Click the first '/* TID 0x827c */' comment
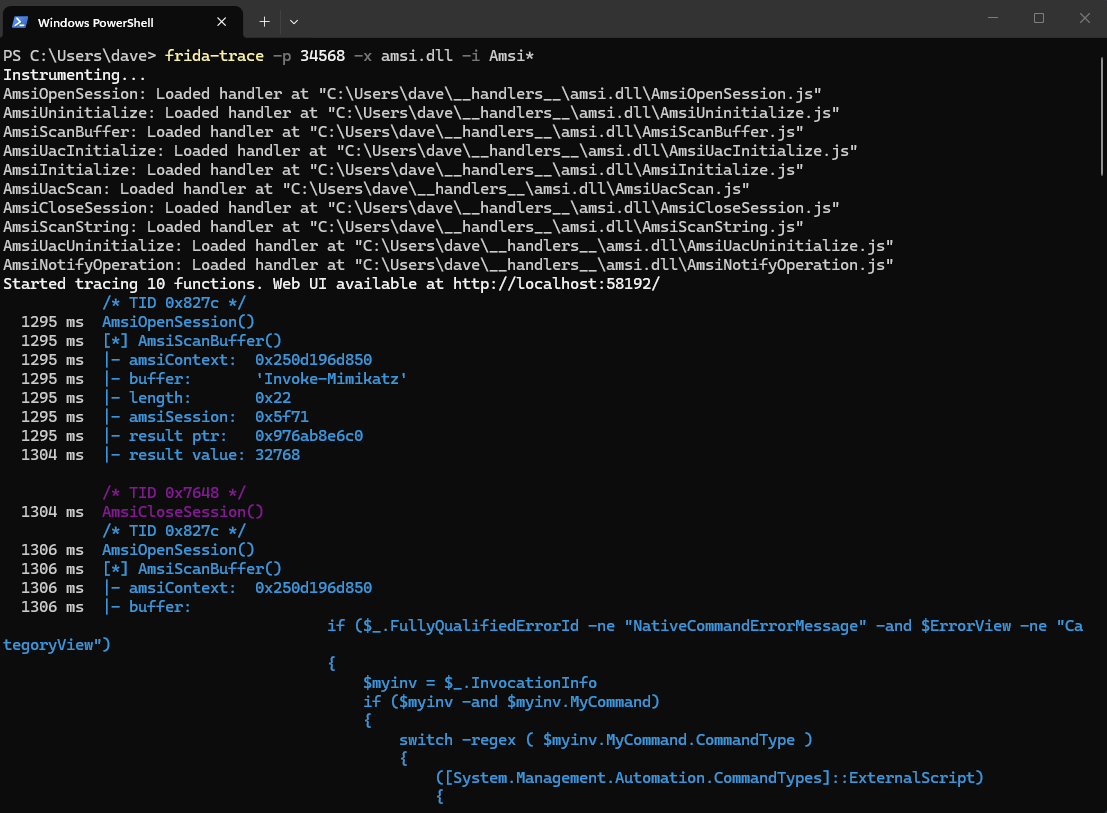Image resolution: width=1107 pixels, height=813 pixels. (174, 303)
